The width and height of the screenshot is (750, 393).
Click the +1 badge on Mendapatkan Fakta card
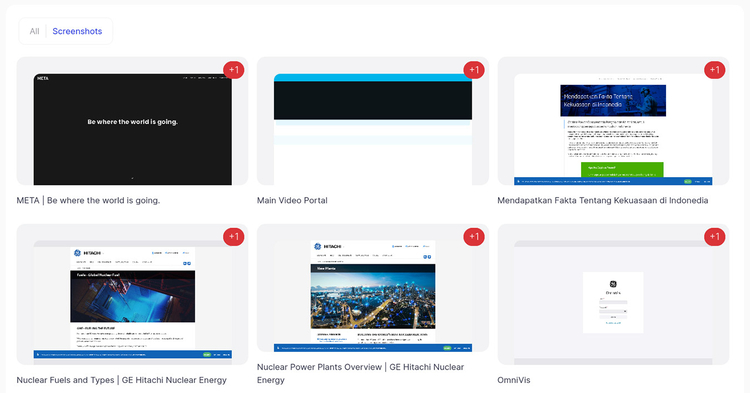[x=715, y=70]
